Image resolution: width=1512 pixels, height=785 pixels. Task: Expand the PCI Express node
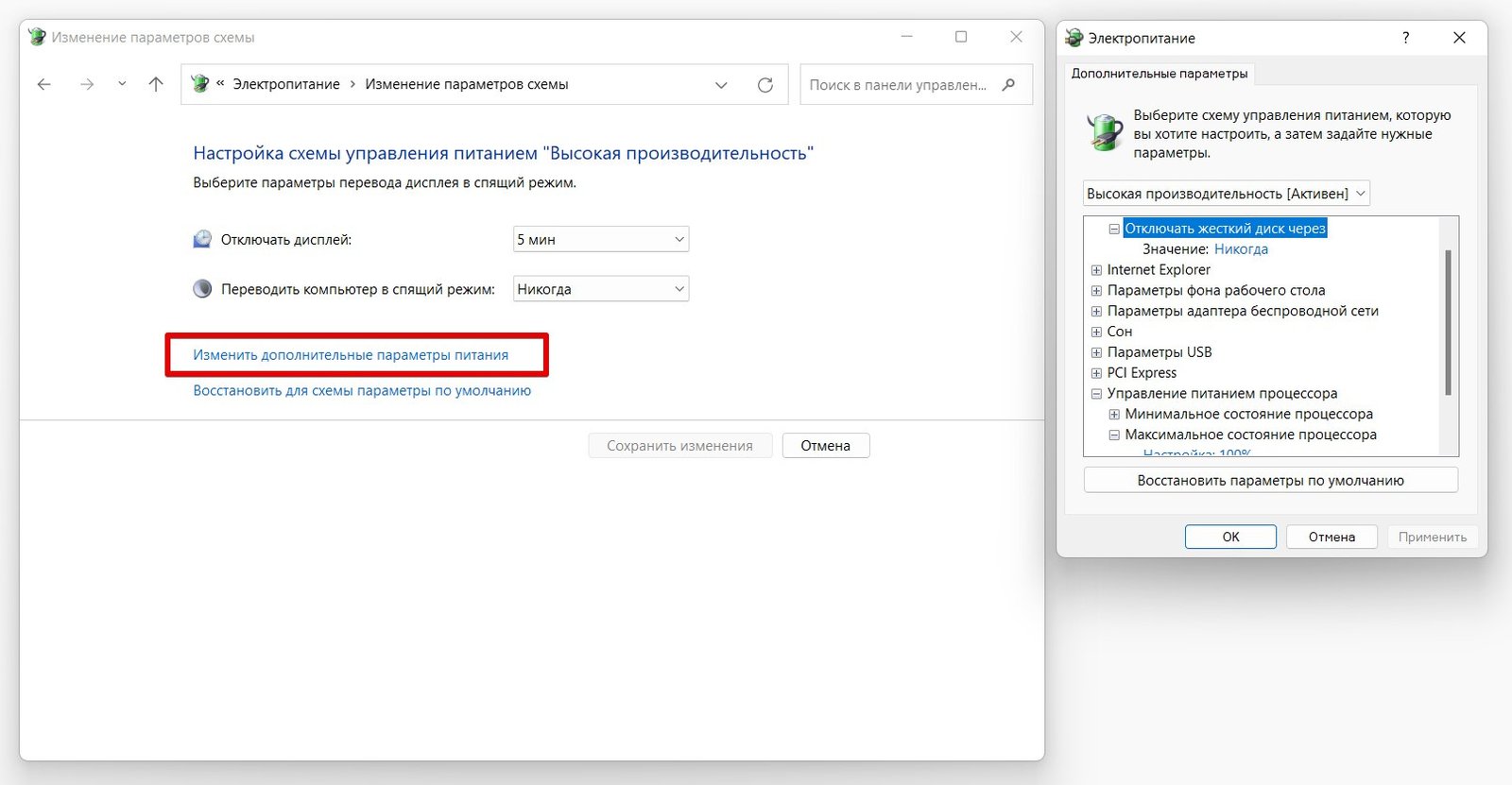coord(1096,374)
